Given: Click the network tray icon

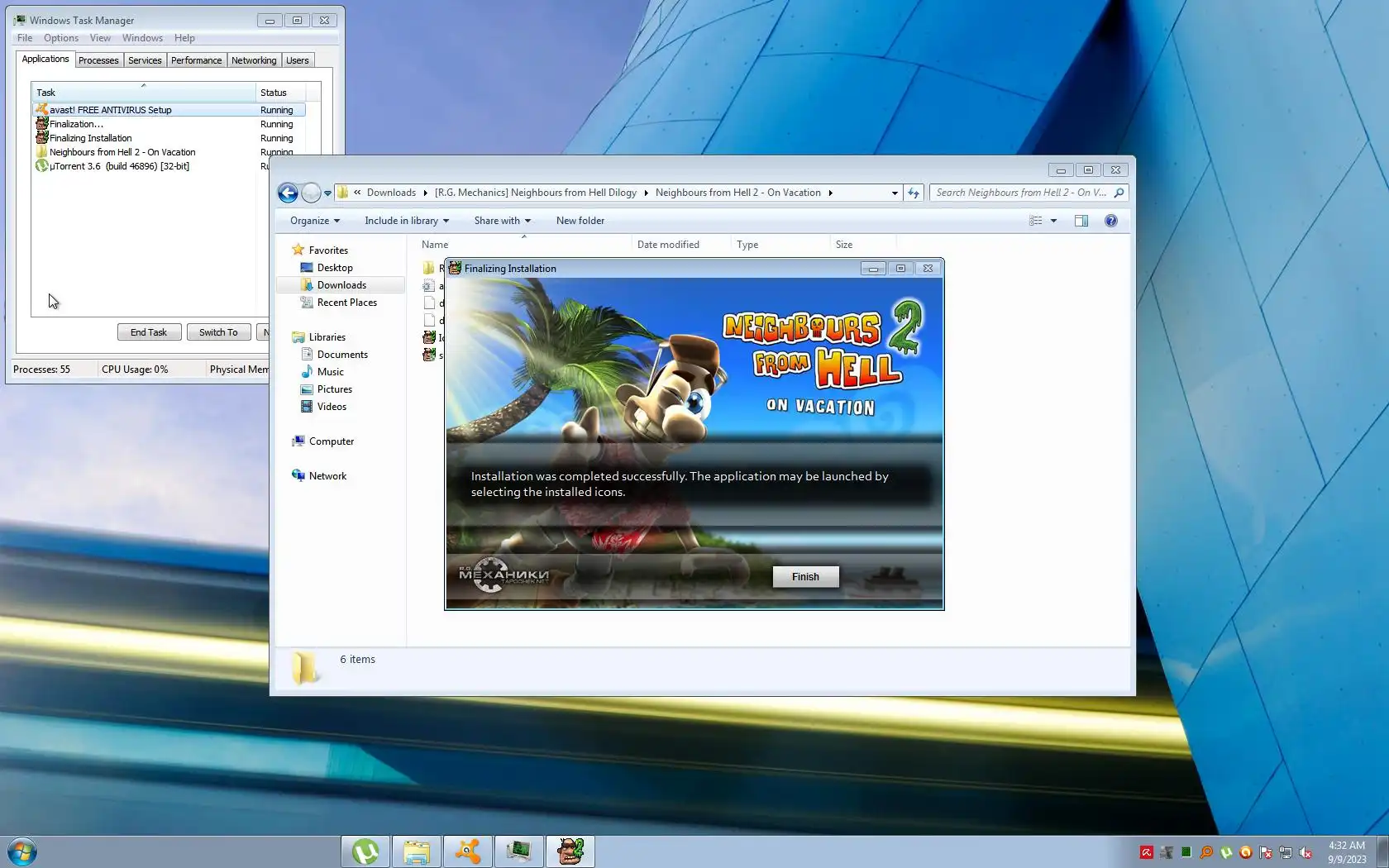Looking at the screenshot, I should (x=1286, y=852).
